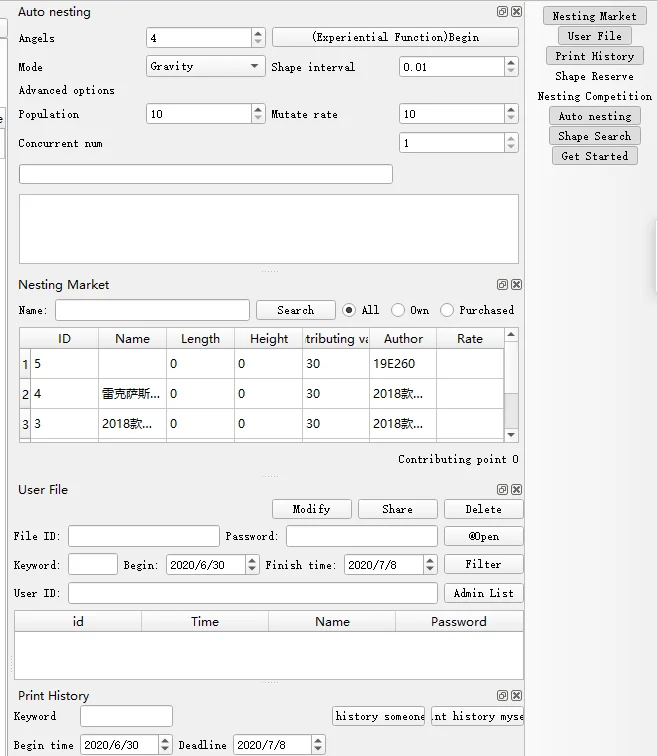This screenshot has width=657, height=756.
Task: Open the User File Begin date dropdown
Action: click(x=252, y=565)
